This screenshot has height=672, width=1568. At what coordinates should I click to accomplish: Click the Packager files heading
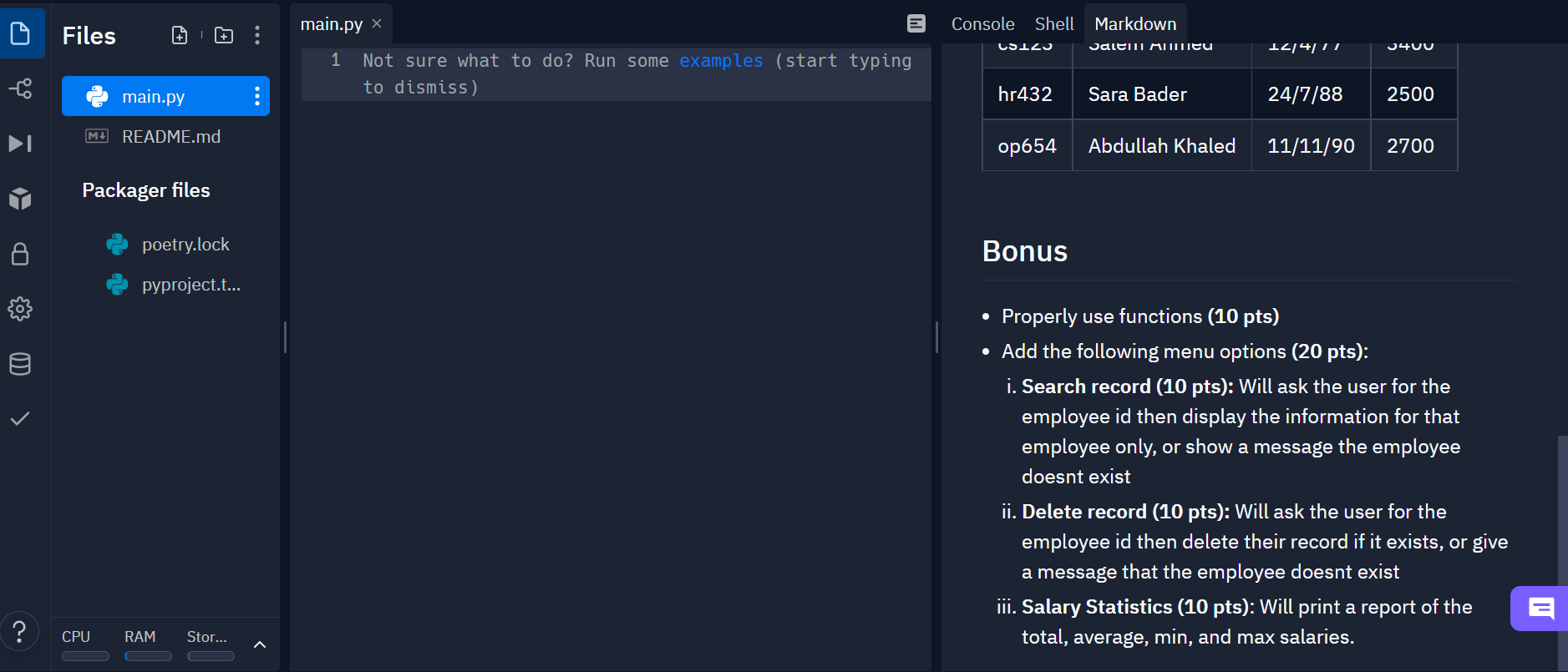point(146,190)
